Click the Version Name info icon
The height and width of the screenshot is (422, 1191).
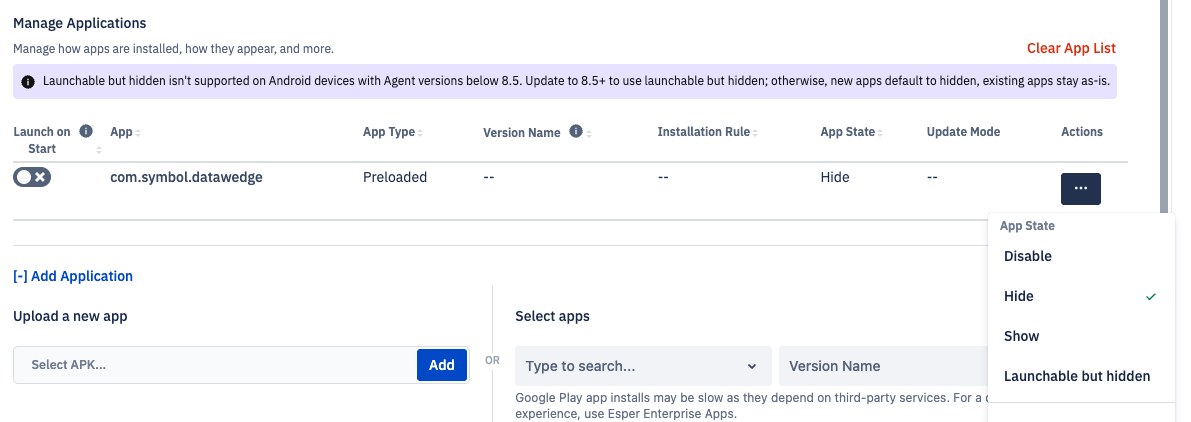pyautogui.click(x=576, y=131)
